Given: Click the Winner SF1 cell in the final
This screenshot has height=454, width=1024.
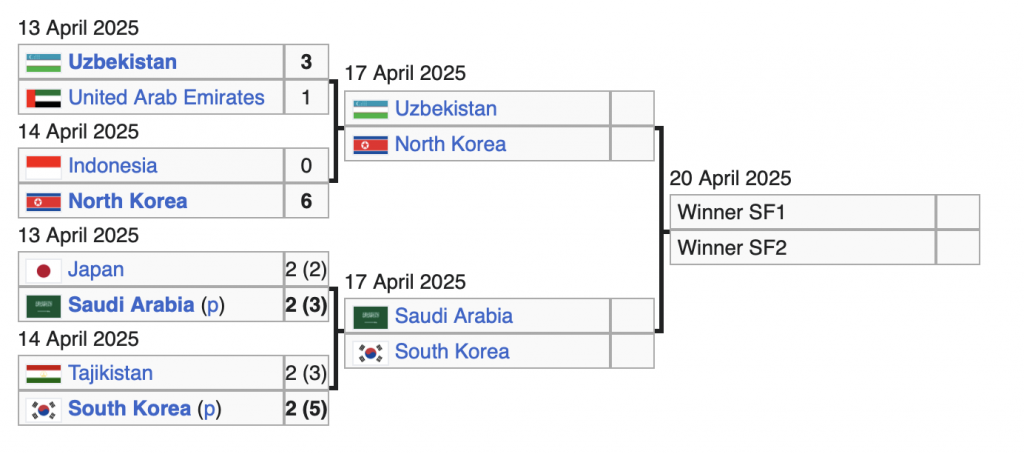Looking at the screenshot, I should click(x=802, y=212).
